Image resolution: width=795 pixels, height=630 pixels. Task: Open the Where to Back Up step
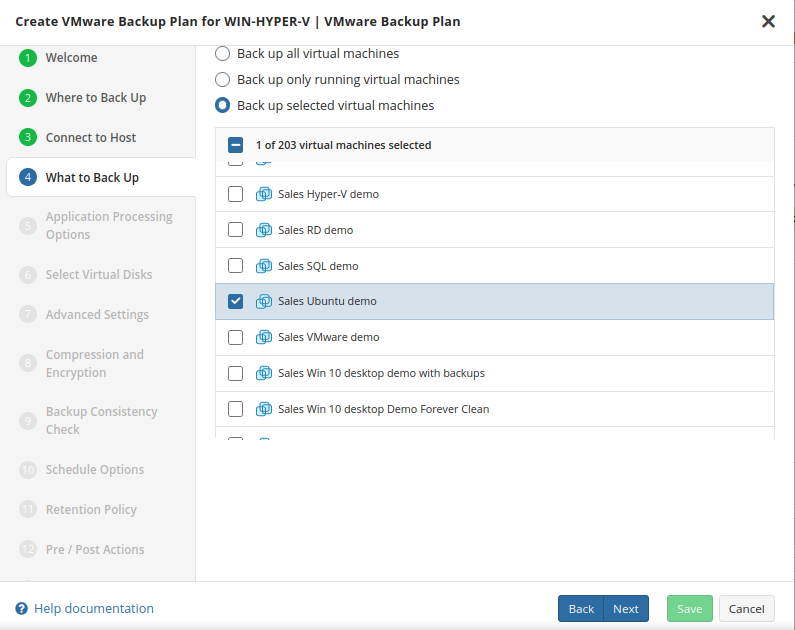95,98
